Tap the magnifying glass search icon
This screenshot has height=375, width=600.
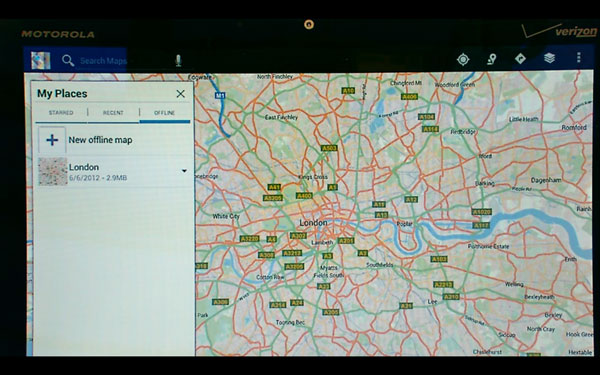68,60
